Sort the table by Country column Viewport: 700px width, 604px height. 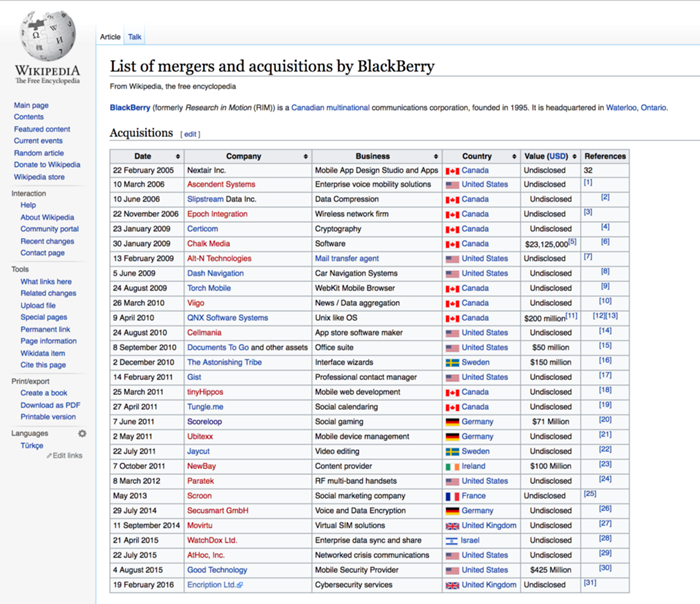click(x=512, y=156)
